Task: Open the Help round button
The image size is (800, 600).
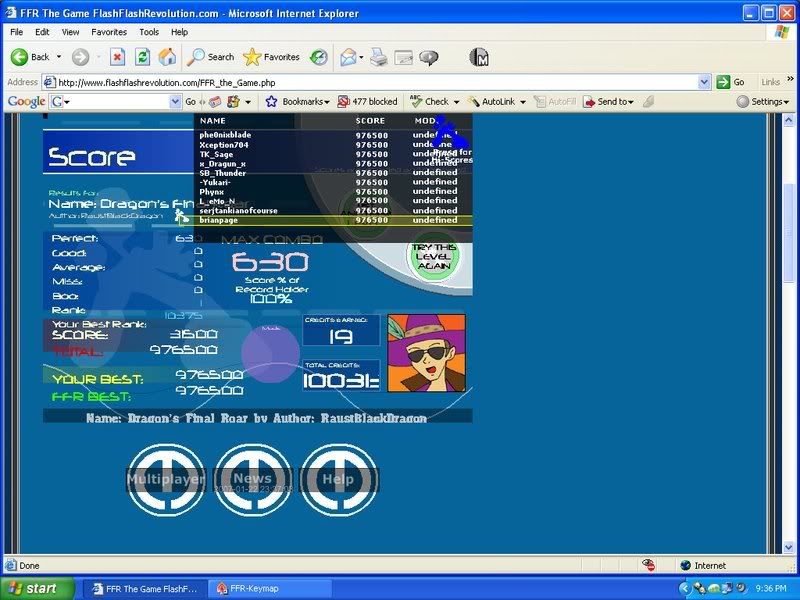Action: coord(338,479)
